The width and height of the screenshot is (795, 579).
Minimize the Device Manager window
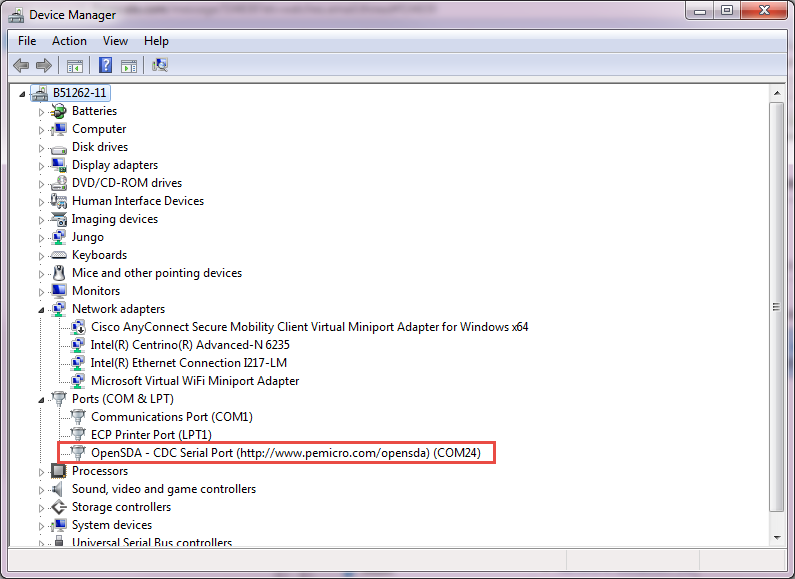700,11
